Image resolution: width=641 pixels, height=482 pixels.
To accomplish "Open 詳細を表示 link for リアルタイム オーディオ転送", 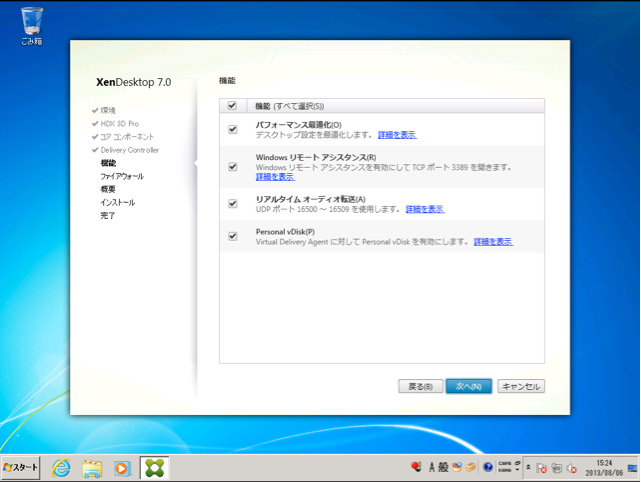I will tap(425, 209).
